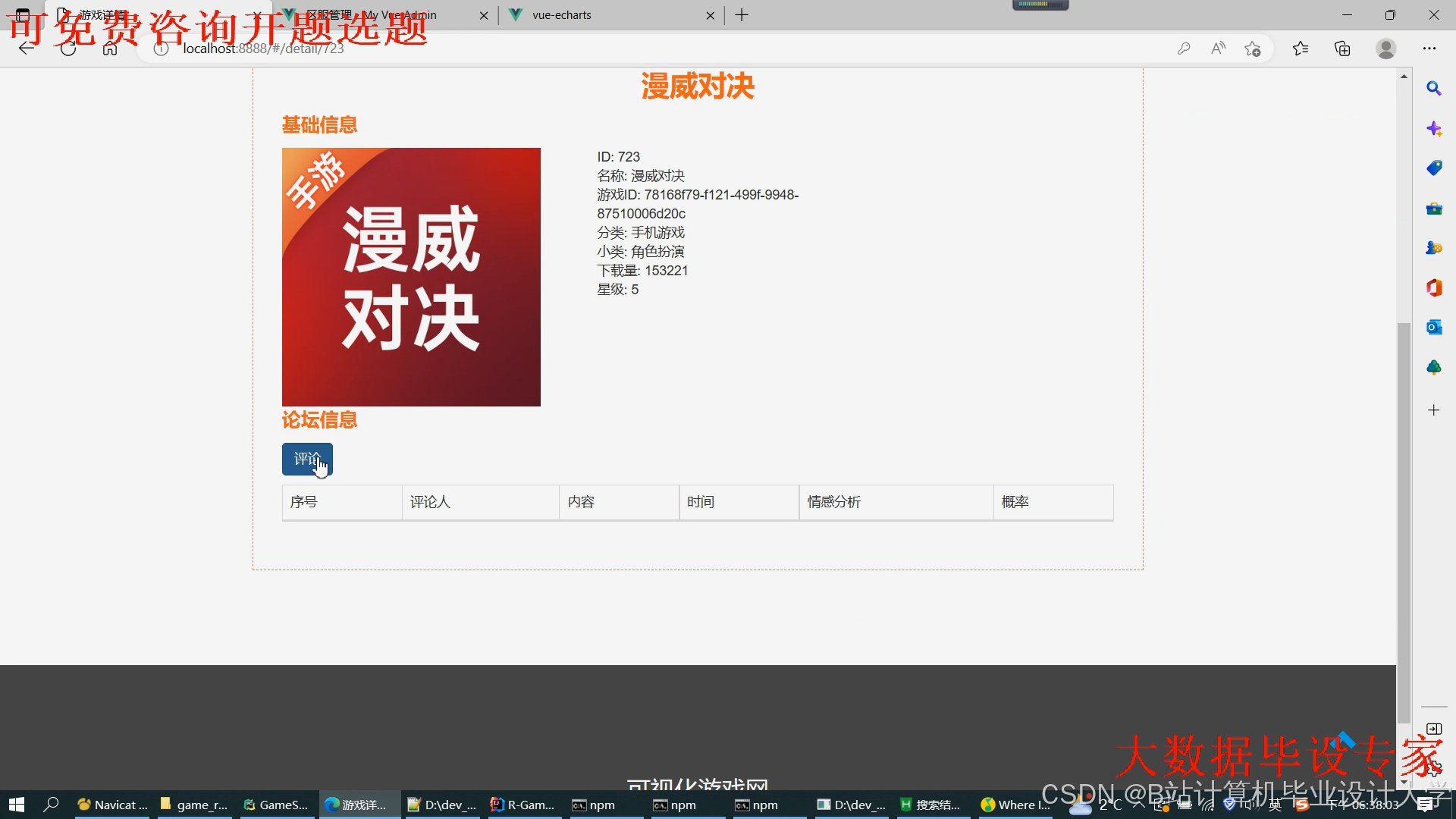Open the Shopping tag sidebar icon
The height and width of the screenshot is (819, 1456).
point(1433,168)
